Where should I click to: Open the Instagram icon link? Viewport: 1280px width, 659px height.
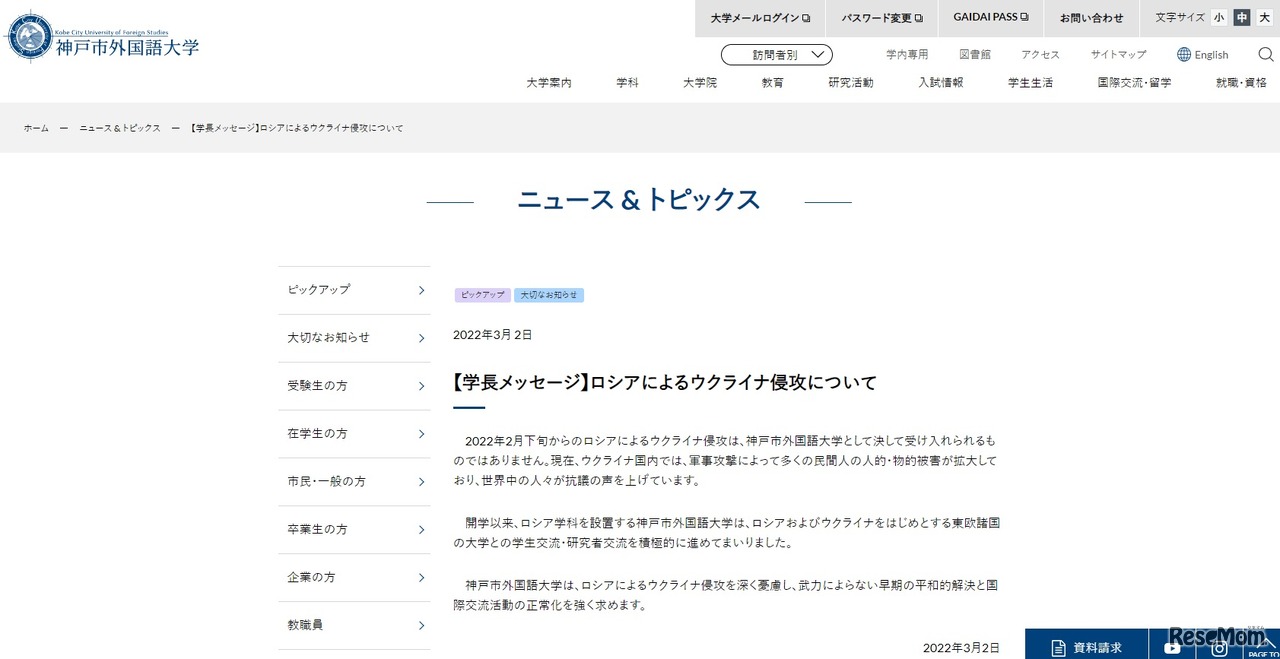click(1219, 648)
